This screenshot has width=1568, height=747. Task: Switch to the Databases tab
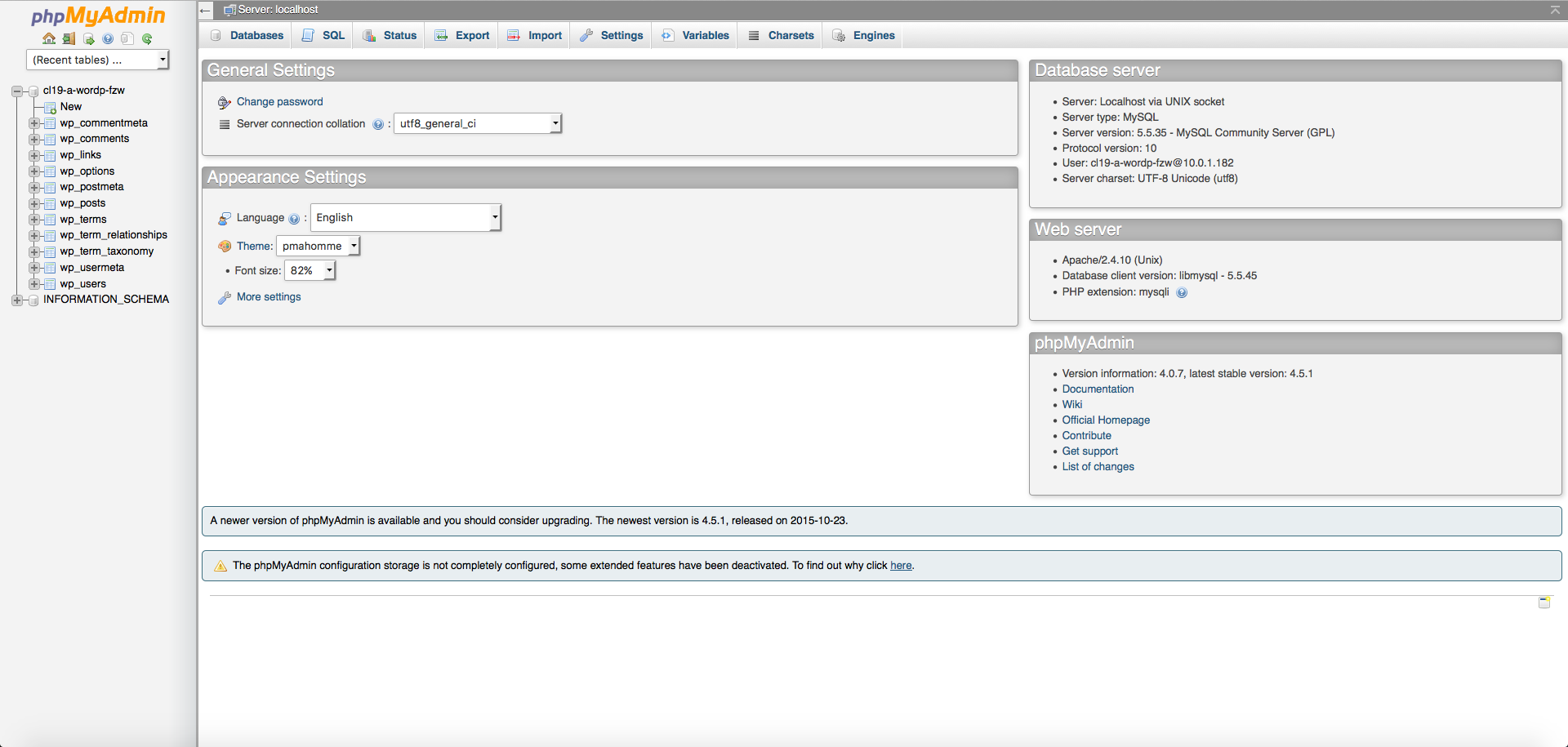point(247,35)
